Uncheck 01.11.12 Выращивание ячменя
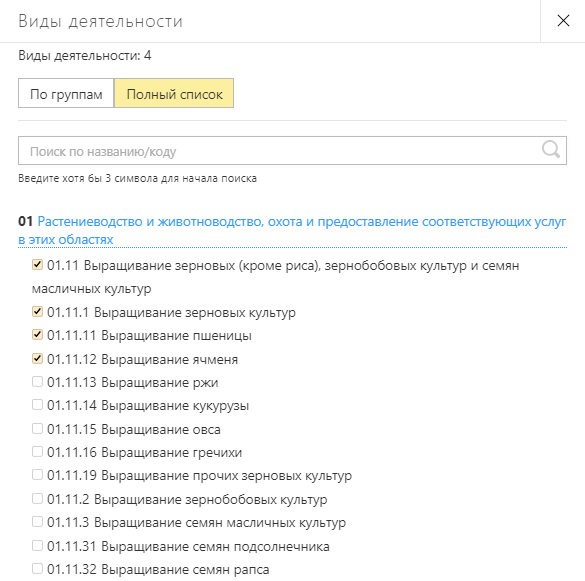 (x=37, y=359)
